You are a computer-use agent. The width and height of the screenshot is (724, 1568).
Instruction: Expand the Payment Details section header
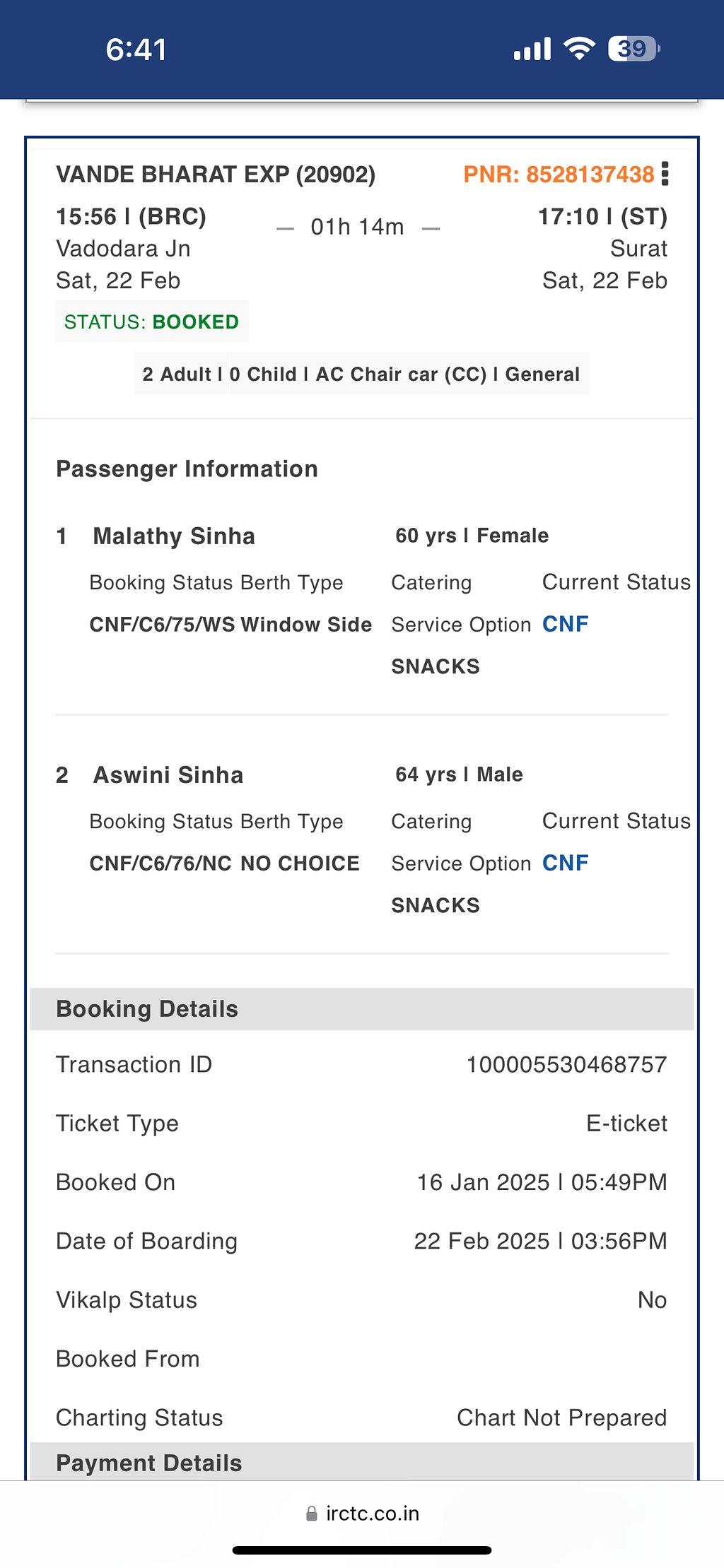pos(361,1462)
